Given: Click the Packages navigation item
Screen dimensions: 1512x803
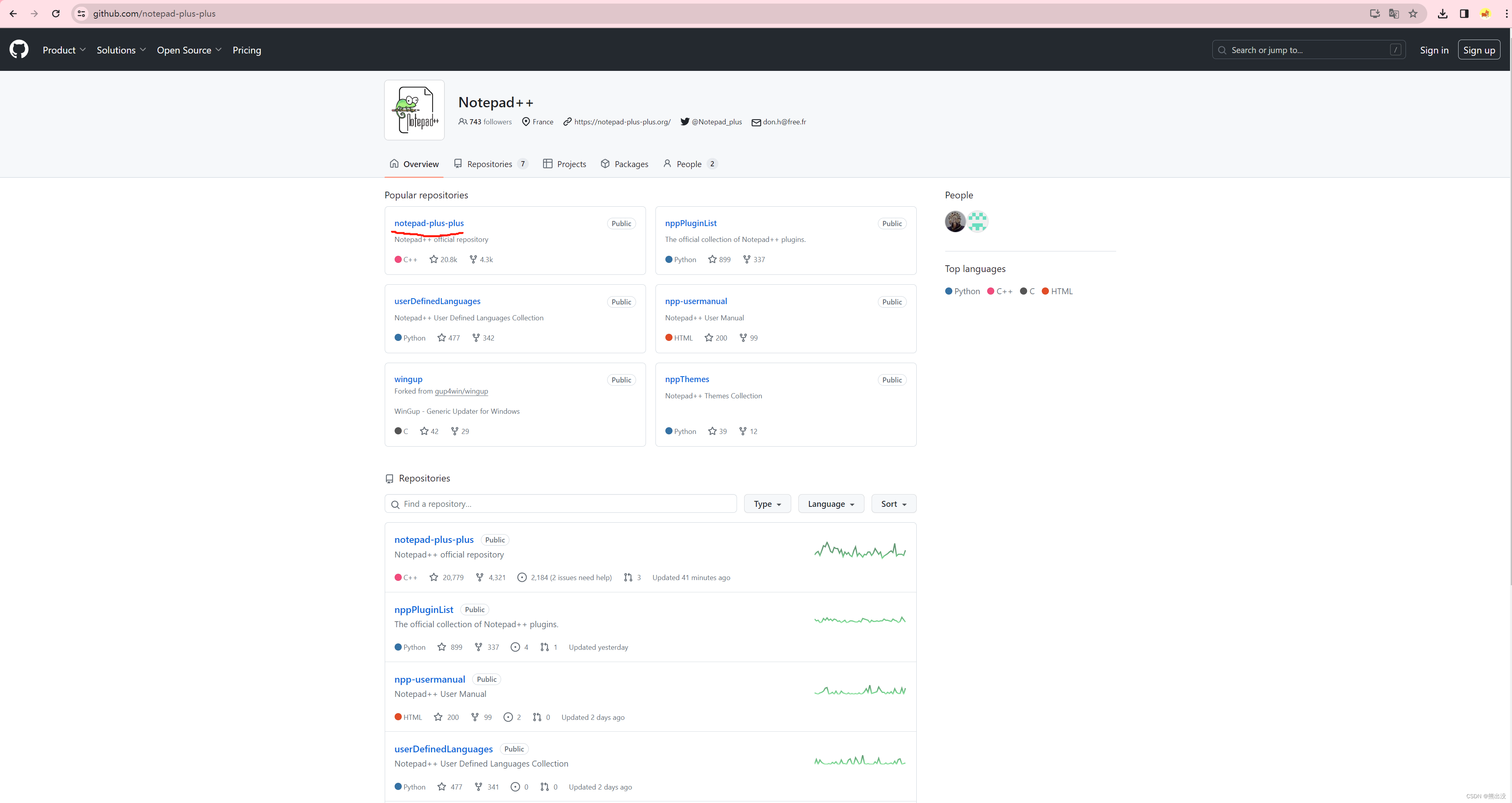Looking at the screenshot, I should (x=631, y=164).
